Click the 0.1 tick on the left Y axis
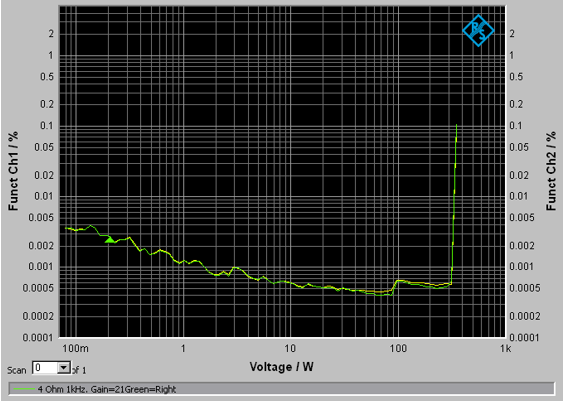 tap(46, 126)
